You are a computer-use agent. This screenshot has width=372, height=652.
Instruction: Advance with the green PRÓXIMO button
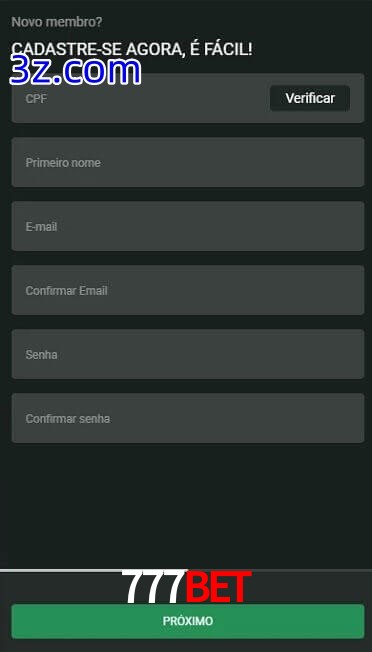click(x=188, y=621)
